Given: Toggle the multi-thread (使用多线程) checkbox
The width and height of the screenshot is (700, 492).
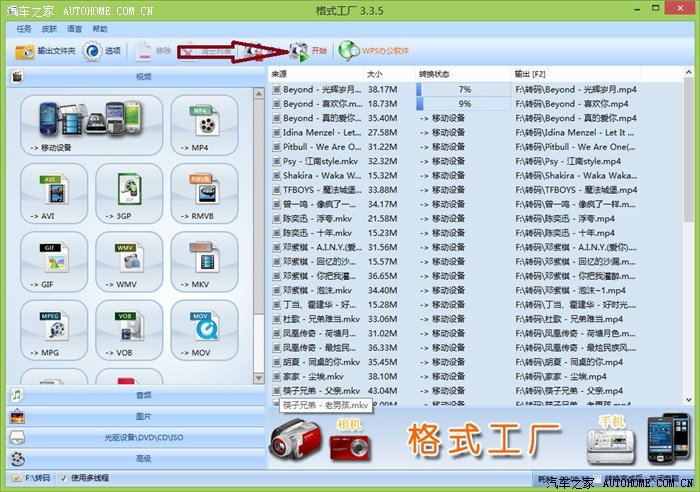Looking at the screenshot, I should tap(64, 478).
